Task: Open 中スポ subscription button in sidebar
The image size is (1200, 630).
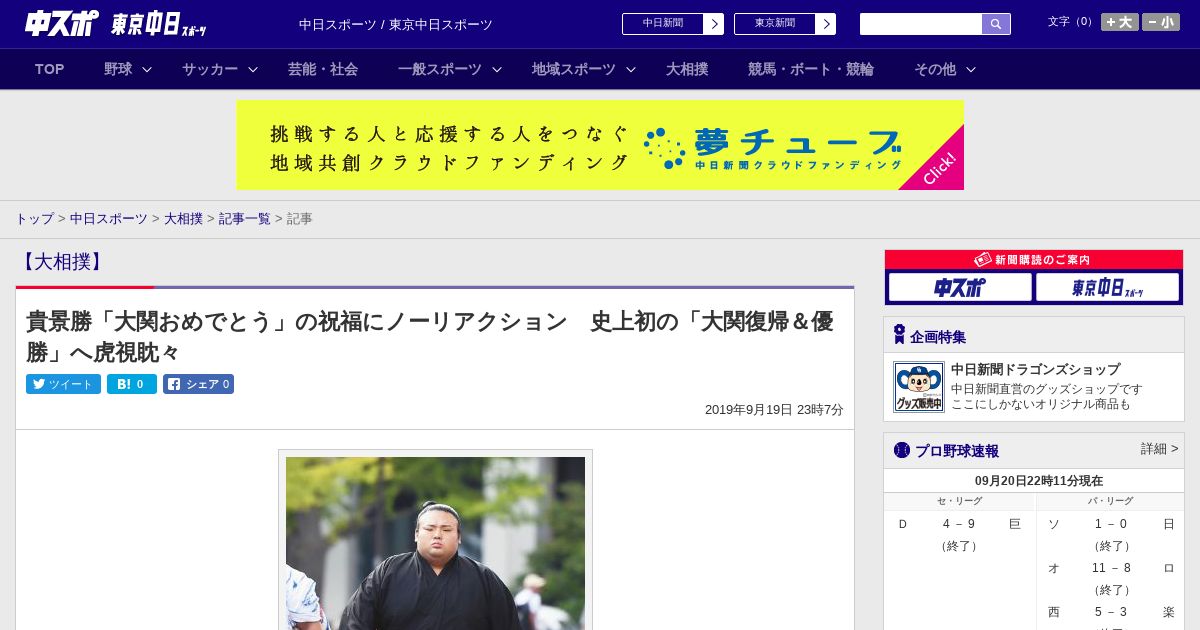Action: click(x=960, y=287)
